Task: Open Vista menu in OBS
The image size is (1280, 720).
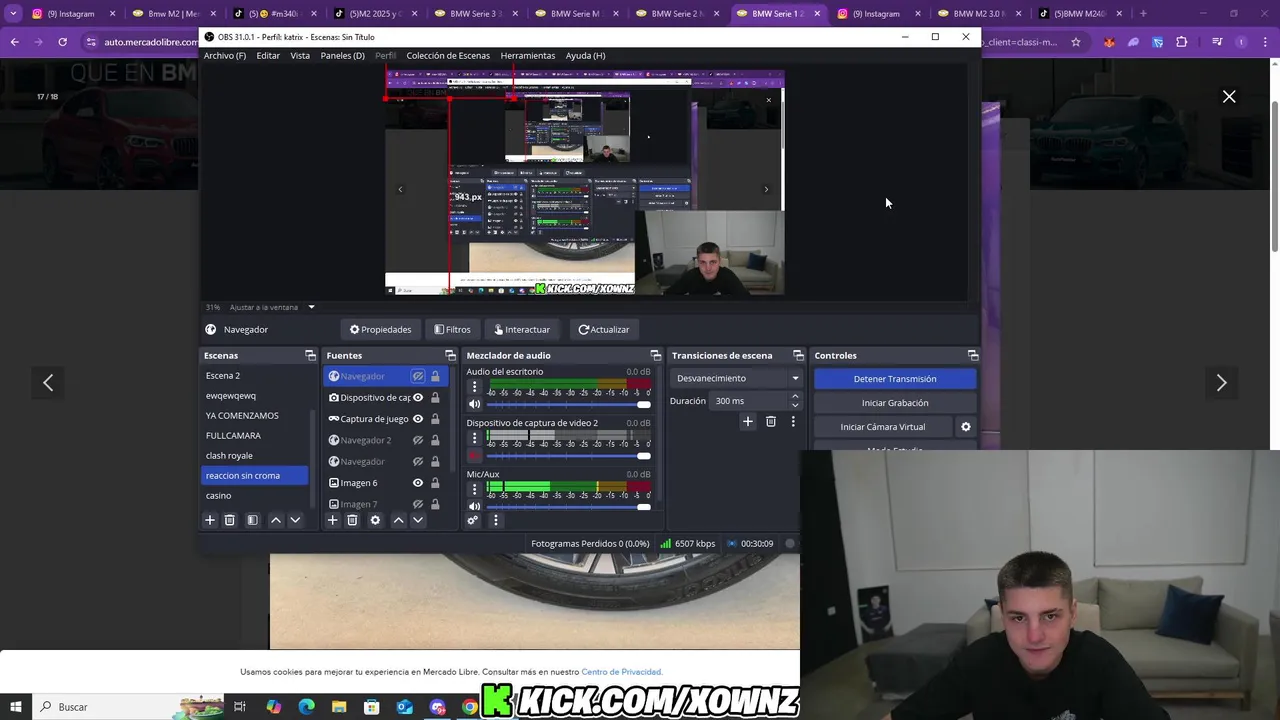Action: 300,55
